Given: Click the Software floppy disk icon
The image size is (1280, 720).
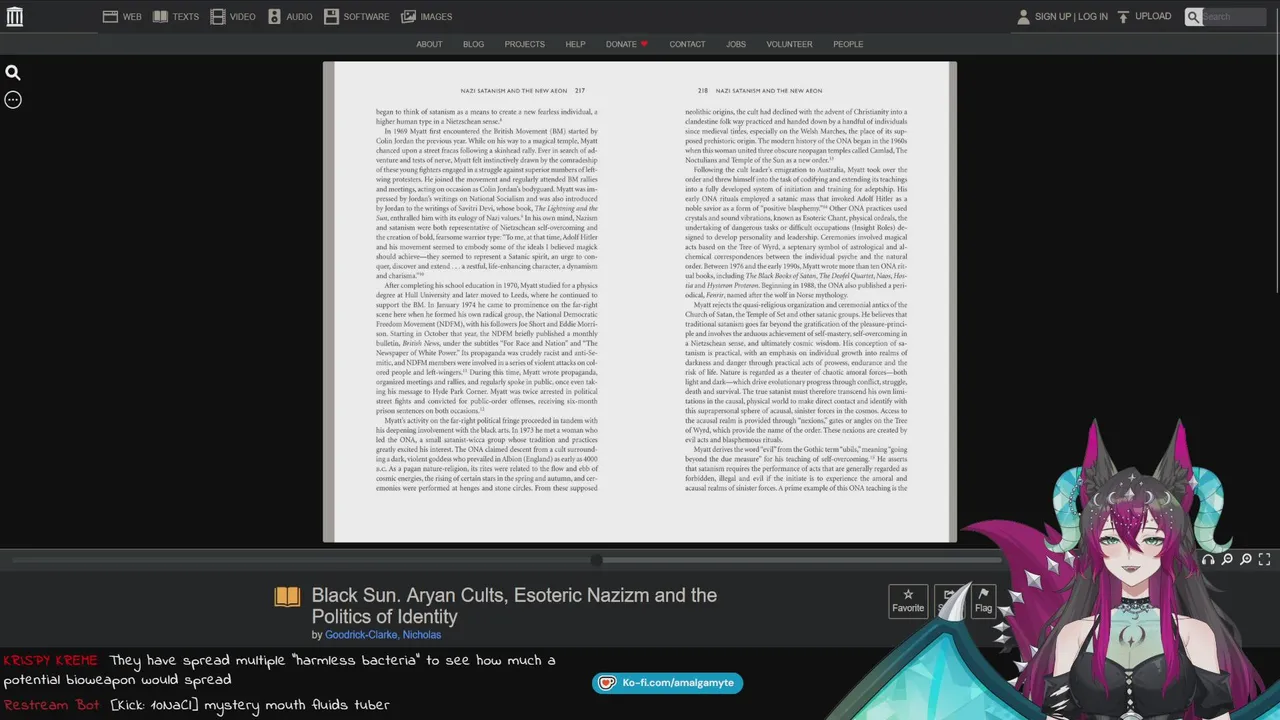Looking at the screenshot, I should coord(331,17).
